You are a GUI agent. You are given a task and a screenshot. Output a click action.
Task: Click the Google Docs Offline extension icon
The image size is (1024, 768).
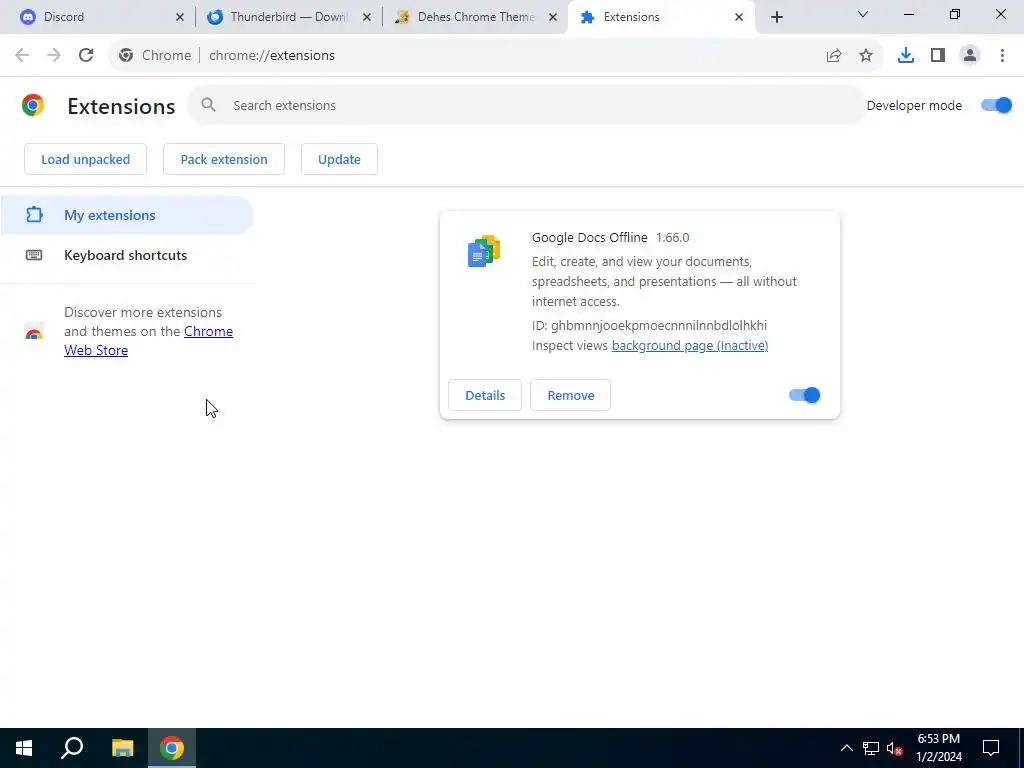[x=484, y=251]
